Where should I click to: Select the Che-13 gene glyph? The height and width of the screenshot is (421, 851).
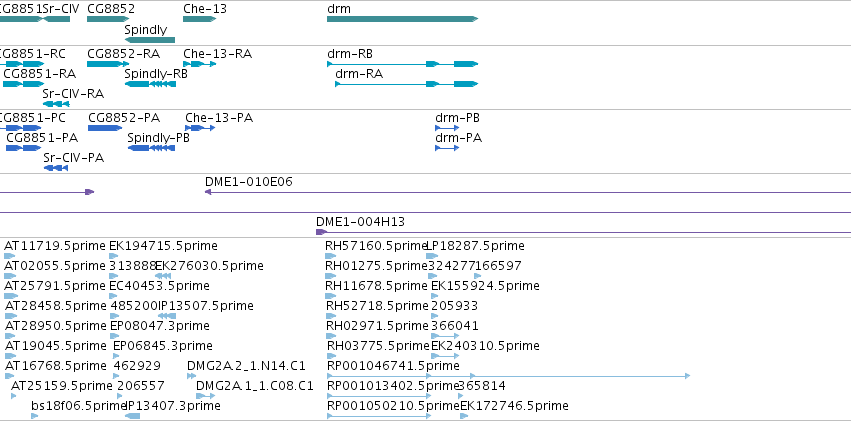pos(199,19)
